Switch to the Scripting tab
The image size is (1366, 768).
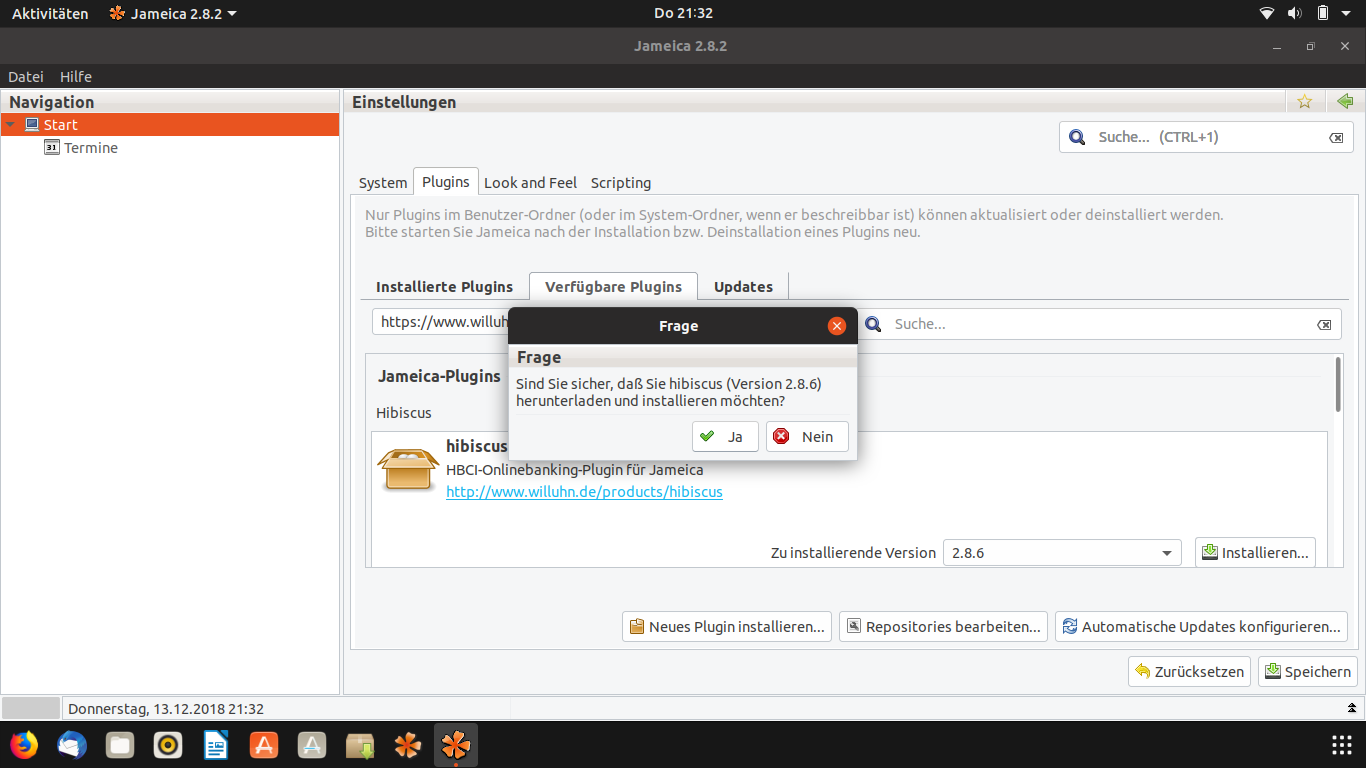[621, 183]
